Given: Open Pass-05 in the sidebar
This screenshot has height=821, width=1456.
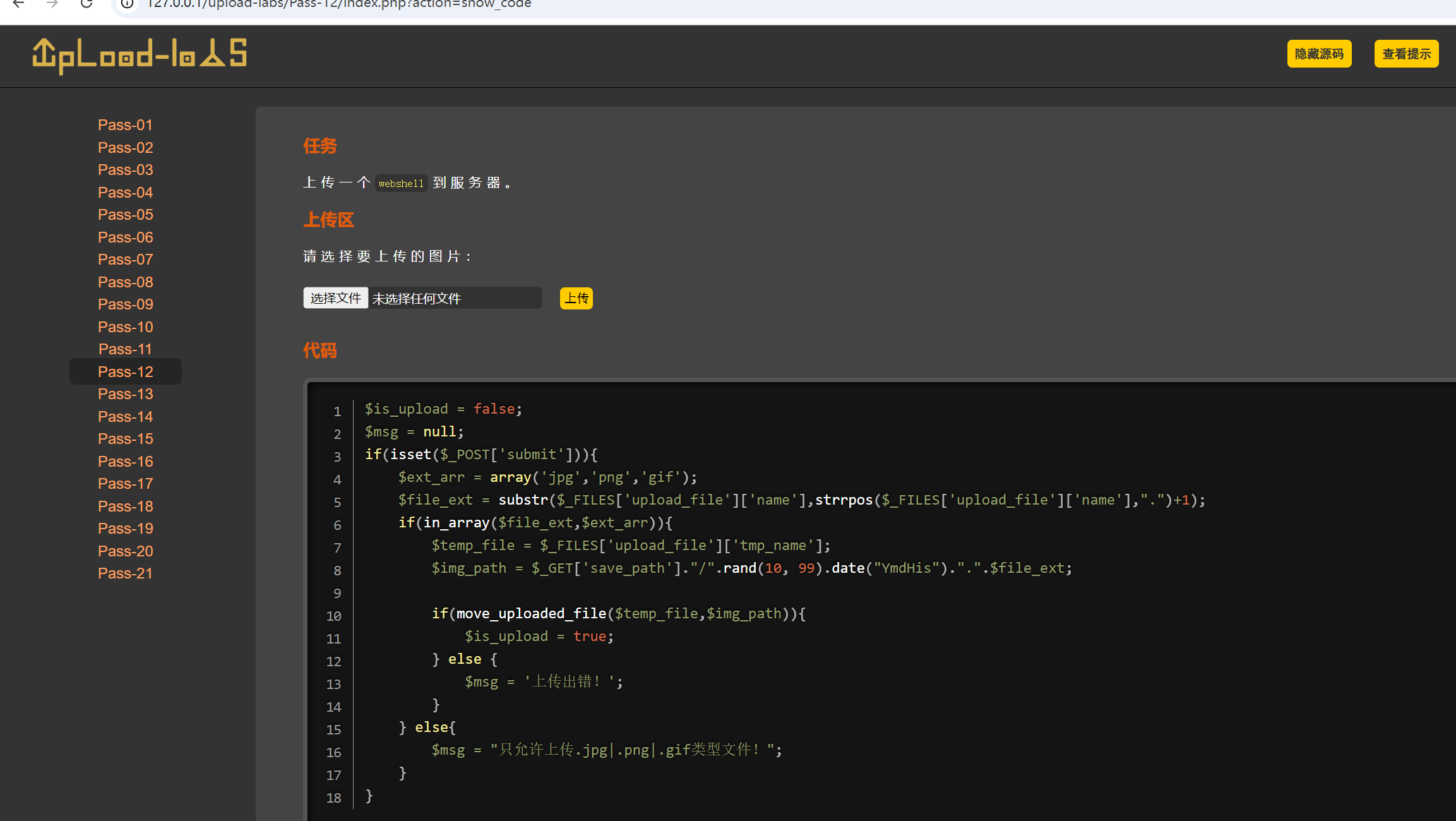Looking at the screenshot, I should click(x=125, y=215).
